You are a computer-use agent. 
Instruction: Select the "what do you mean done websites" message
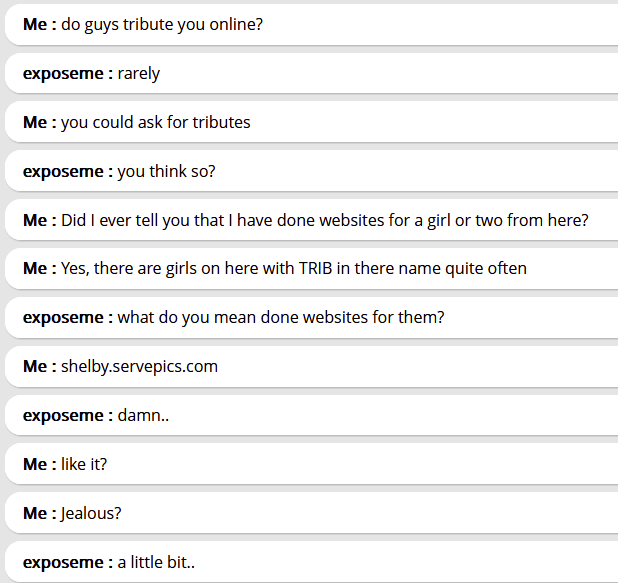click(281, 317)
